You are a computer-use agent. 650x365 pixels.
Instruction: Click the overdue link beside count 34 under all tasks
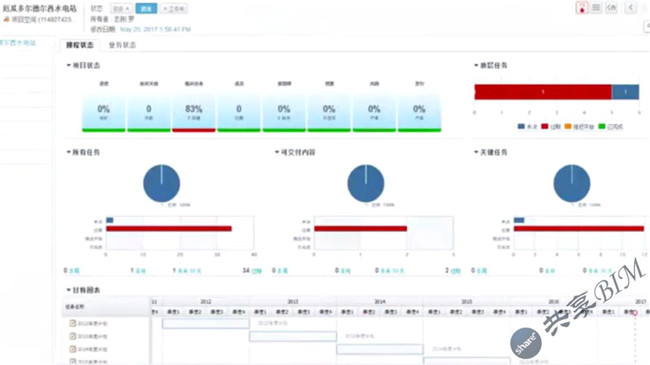point(256,271)
